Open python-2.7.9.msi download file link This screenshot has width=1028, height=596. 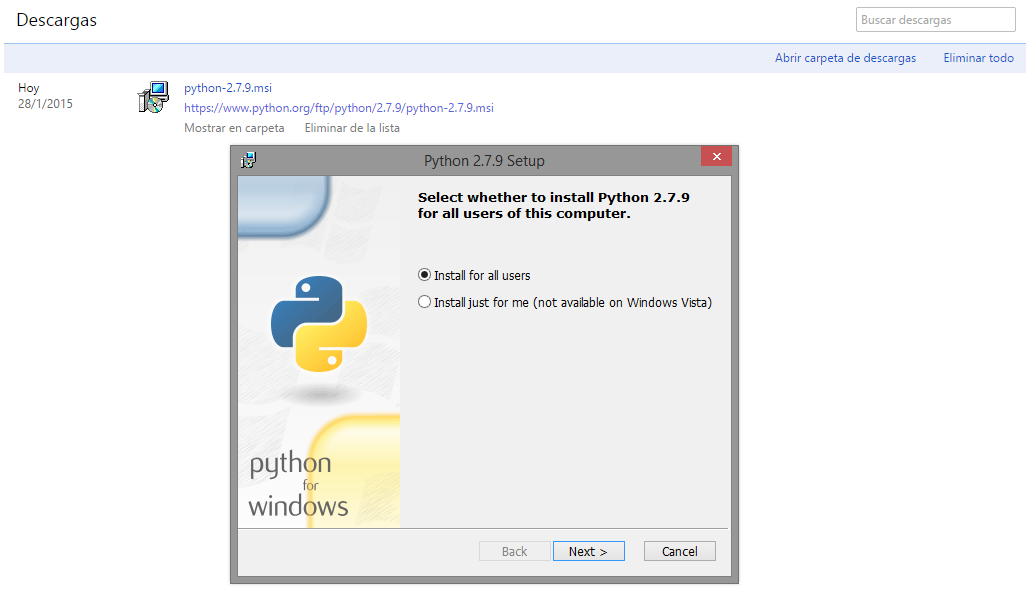(x=227, y=88)
